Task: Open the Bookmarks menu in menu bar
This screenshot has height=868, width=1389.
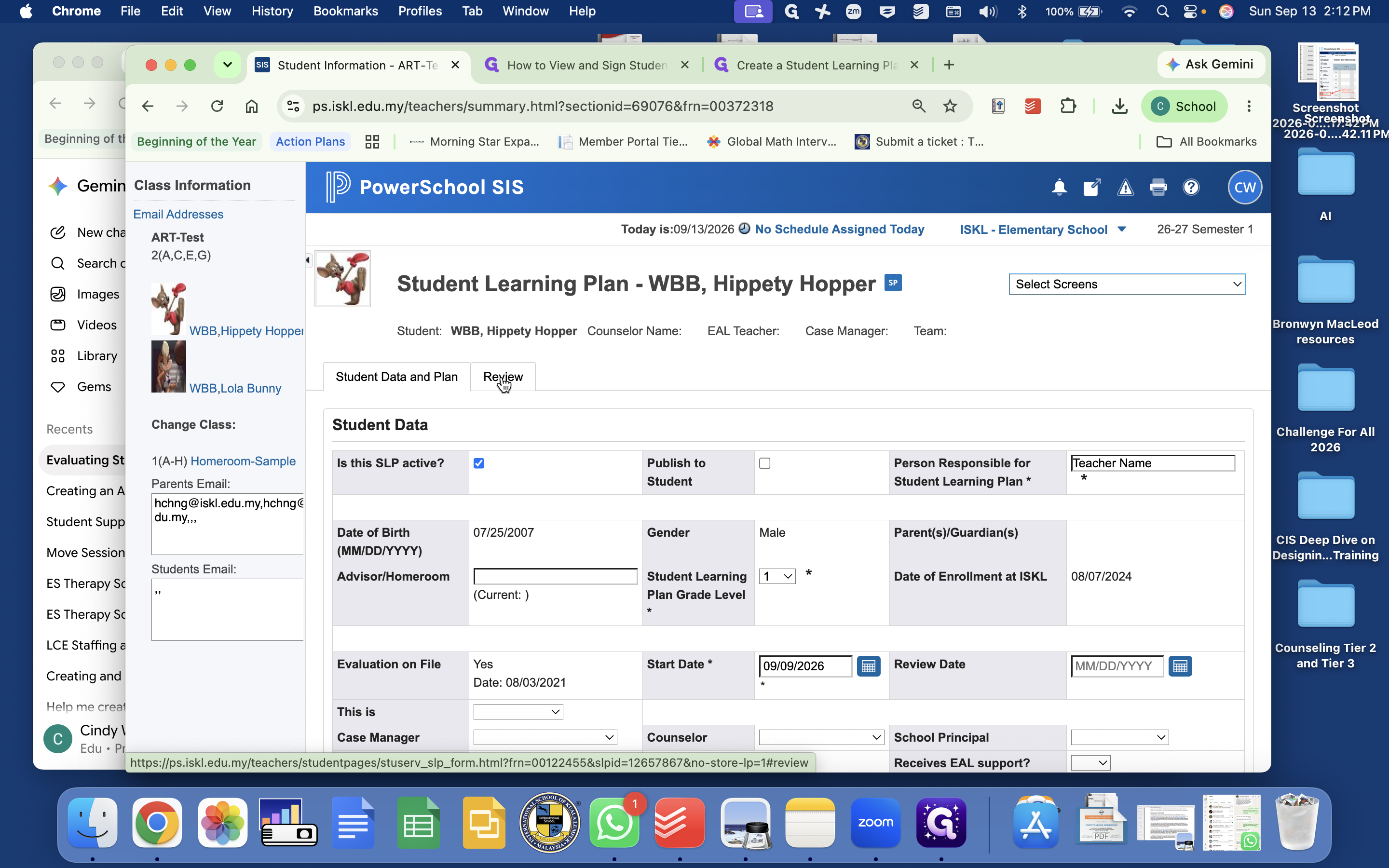Action: coord(345,11)
